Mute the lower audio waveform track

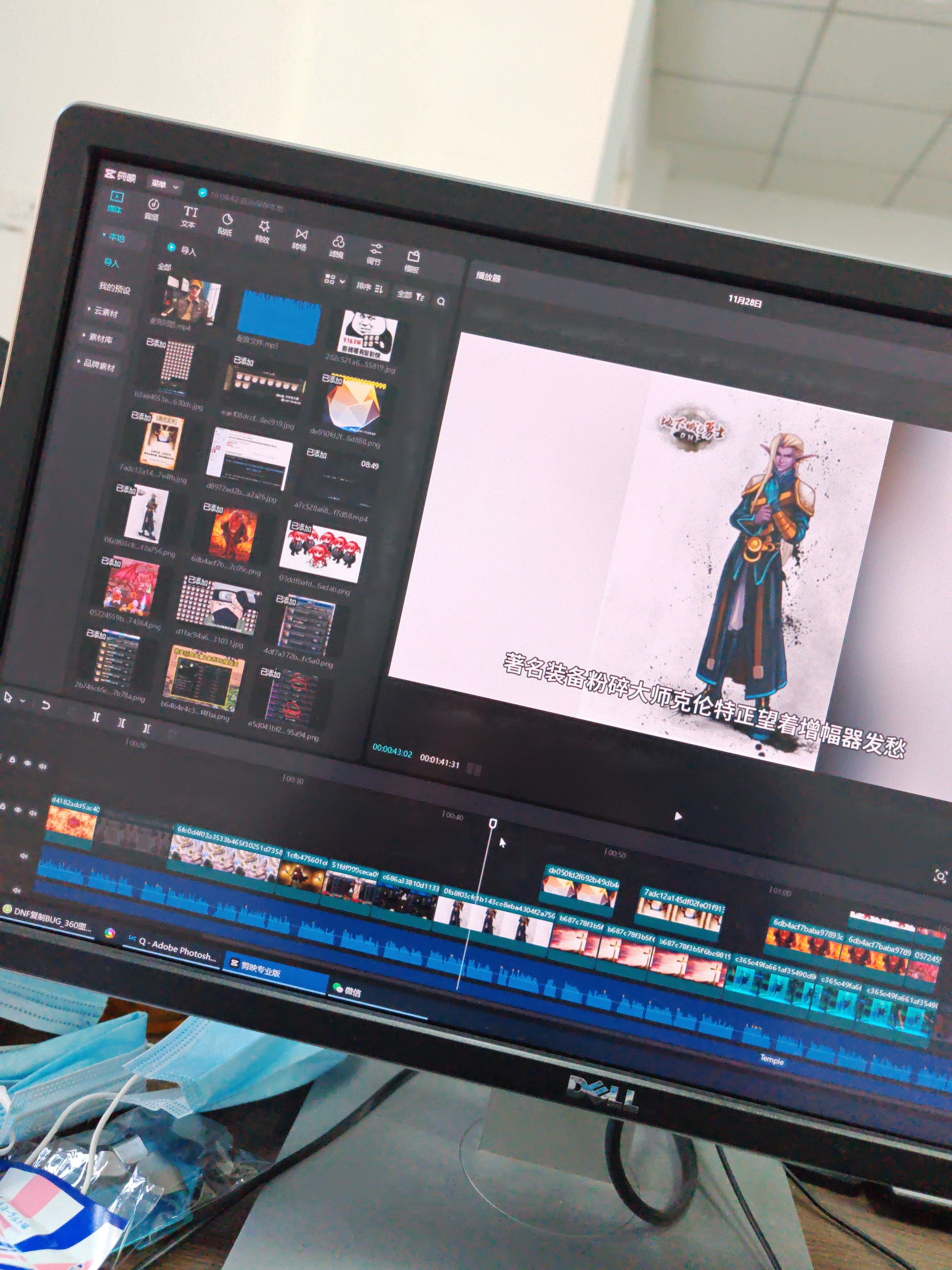click(x=17, y=890)
